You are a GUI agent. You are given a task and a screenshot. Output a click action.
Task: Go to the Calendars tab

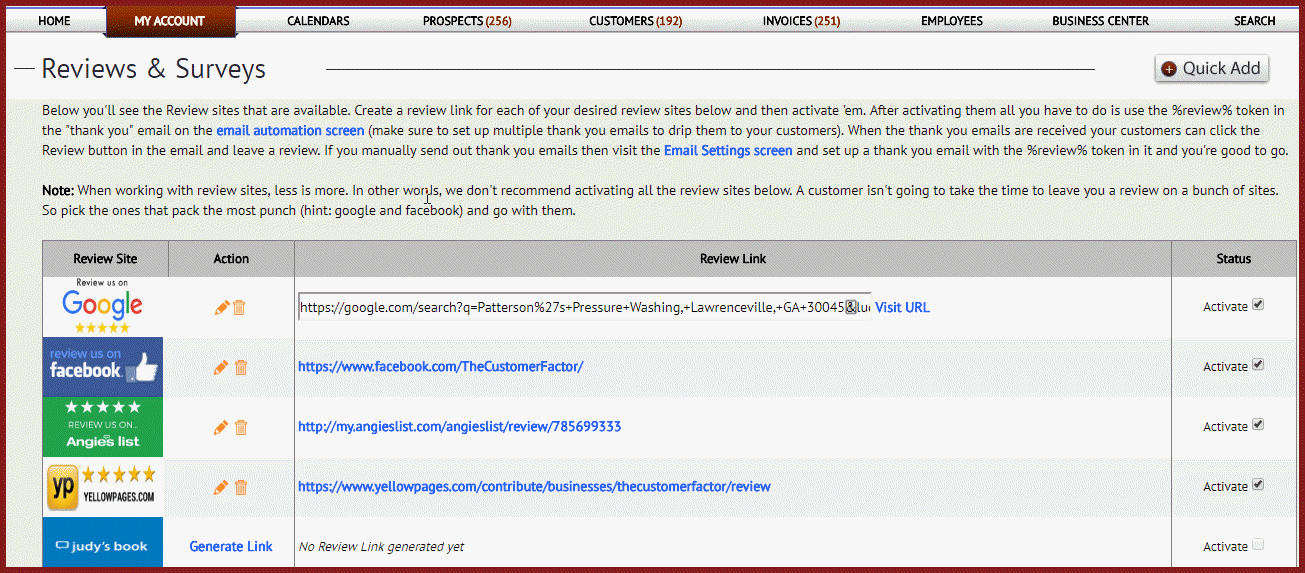click(x=318, y=20)
